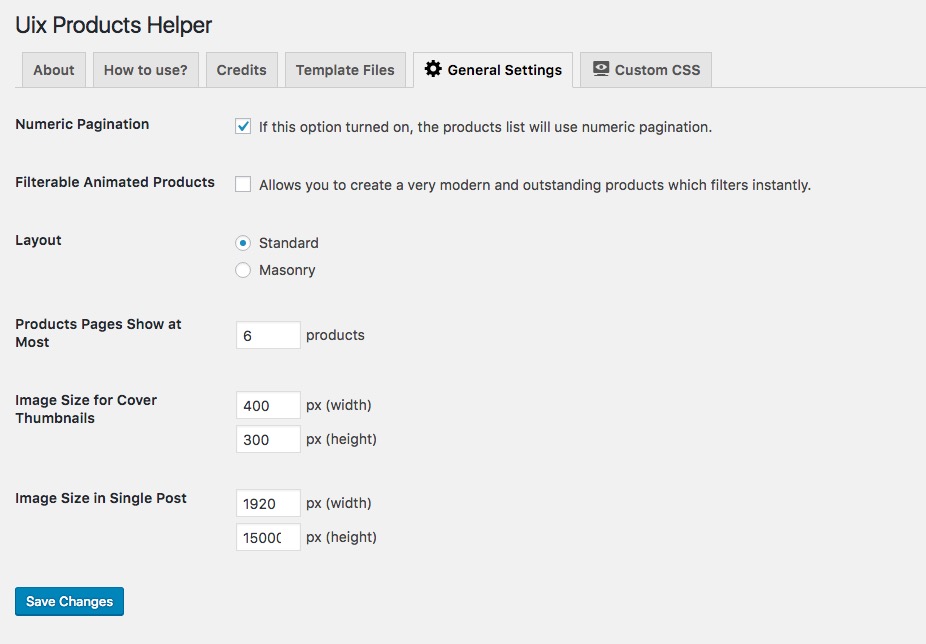Enable Filterable Animated Products checkbox
The width and height of the screenshot is (926, 644).
[243, 184]
